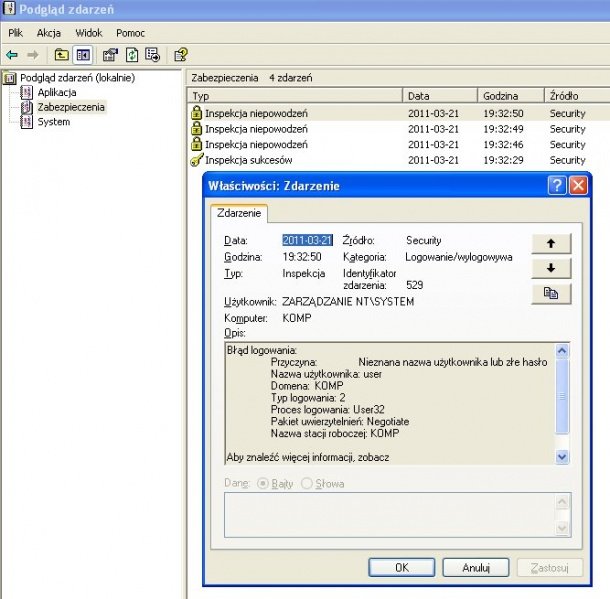The image size is (610, 599).
Task: Toggle the Show/Hide console tree icon
Action: point(83,54)
